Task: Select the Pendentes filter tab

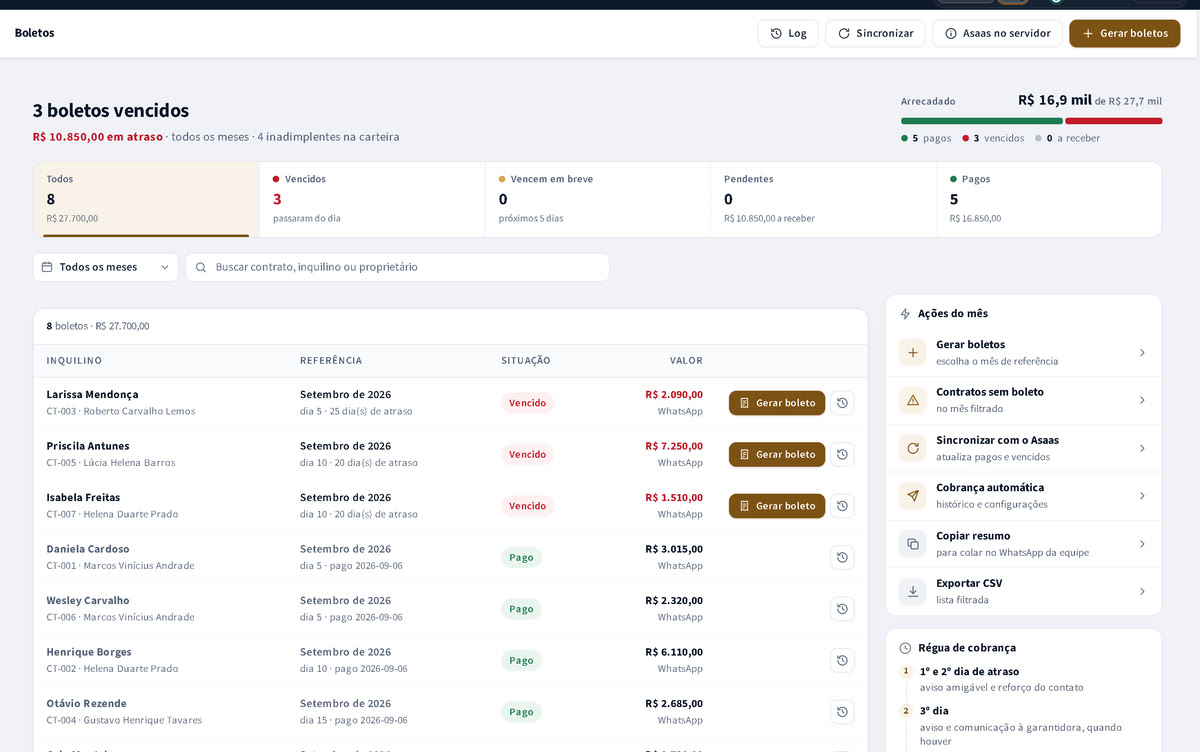Action: coord(823,199)
